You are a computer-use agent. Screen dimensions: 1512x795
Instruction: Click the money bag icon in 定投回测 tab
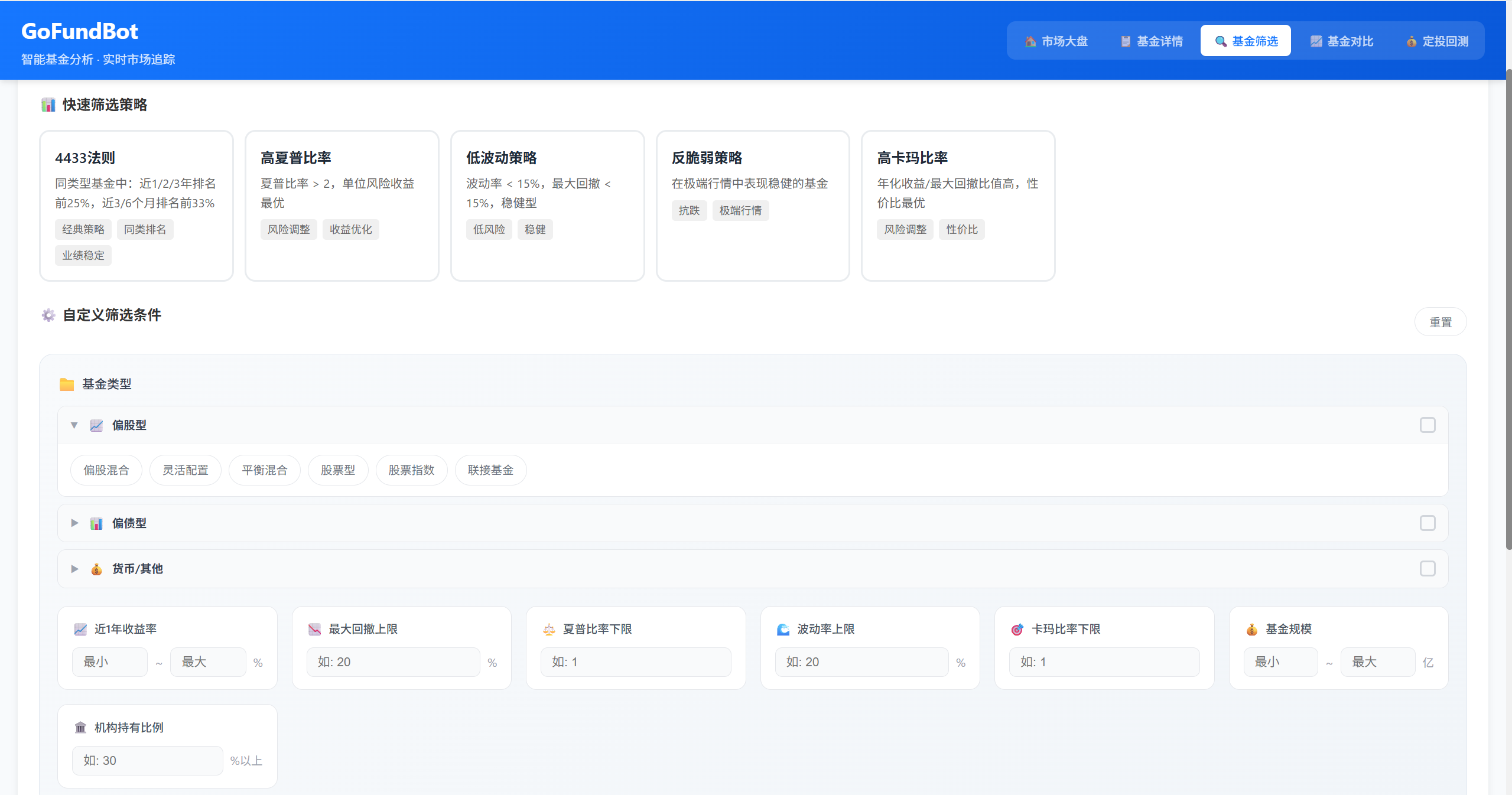click(1411, 41)
